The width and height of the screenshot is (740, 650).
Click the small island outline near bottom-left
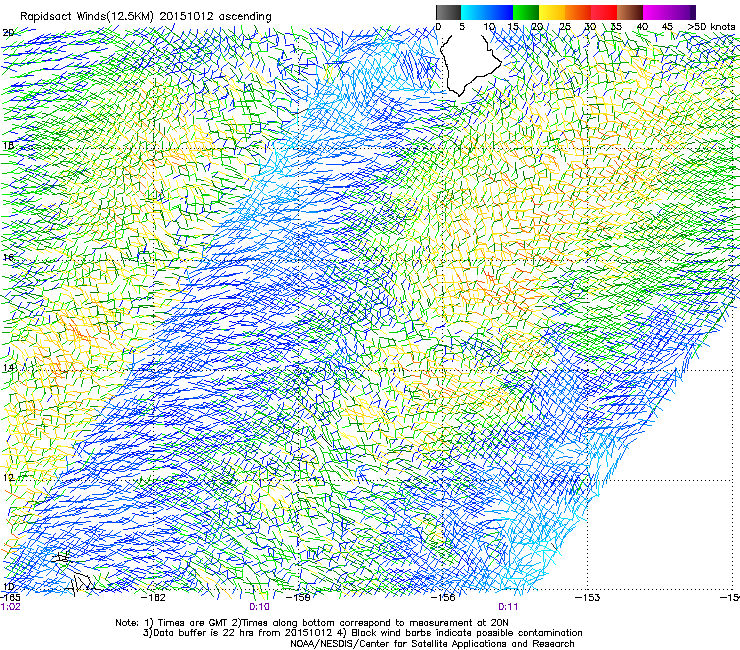[x=83, y=583]
